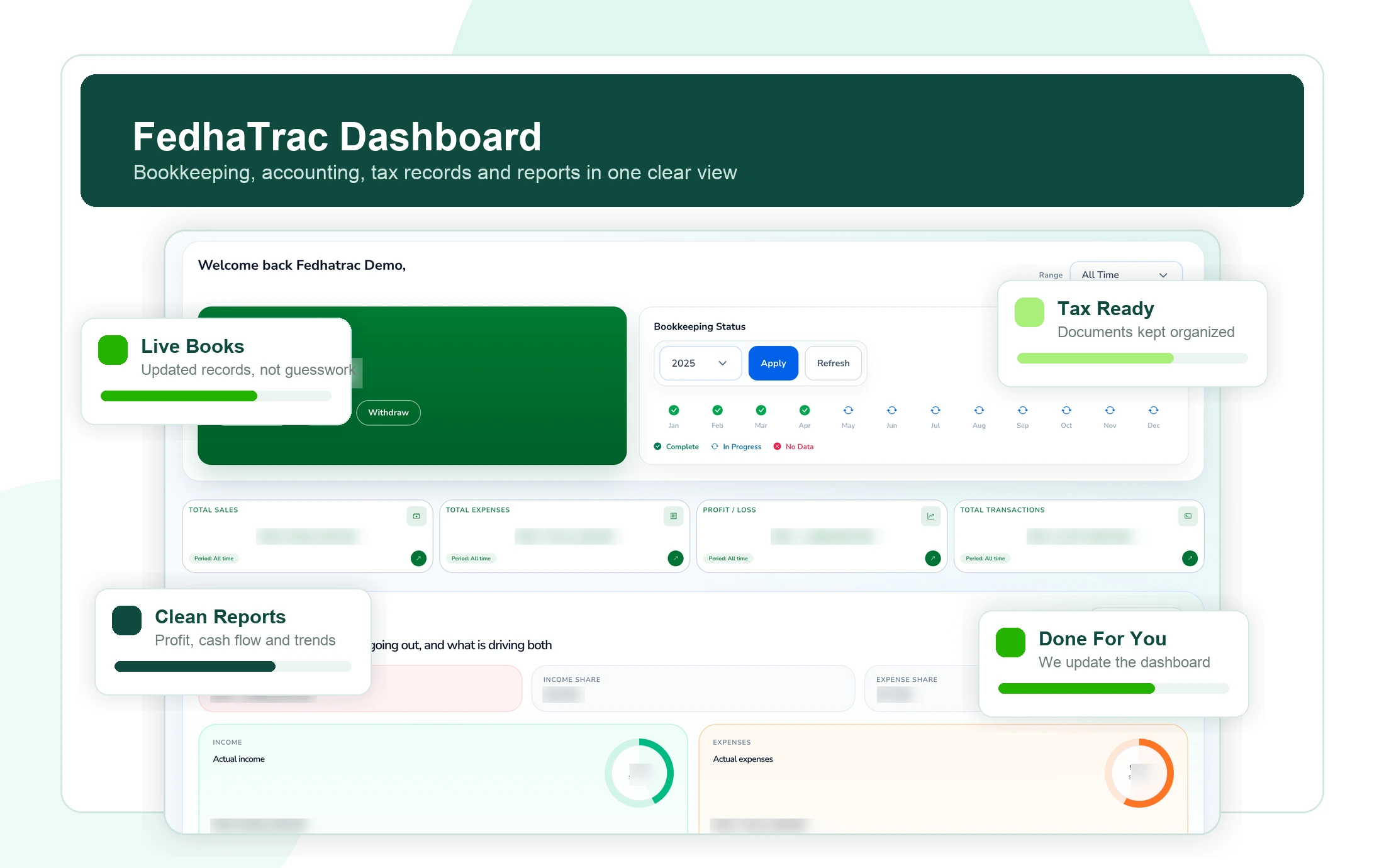The height and width of the screenshot is (868, 1384).
Task: Click the Clean Reports progress bar
Action: 233,666
